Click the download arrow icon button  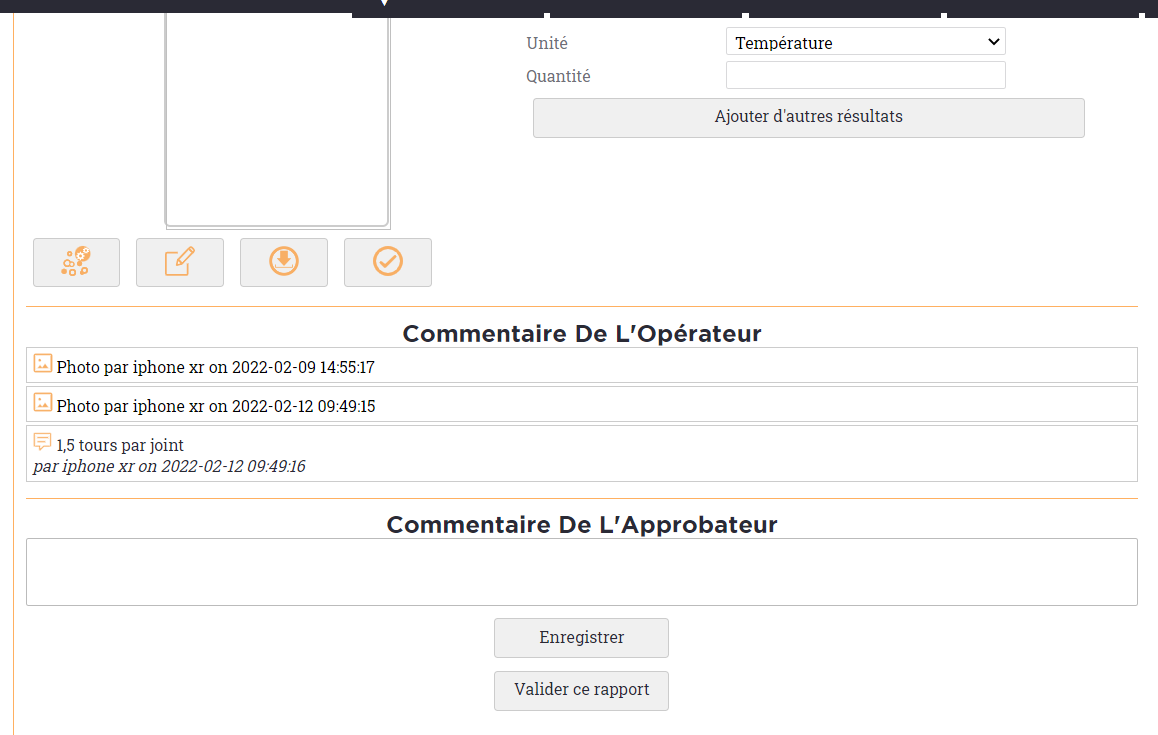(284, 262)
